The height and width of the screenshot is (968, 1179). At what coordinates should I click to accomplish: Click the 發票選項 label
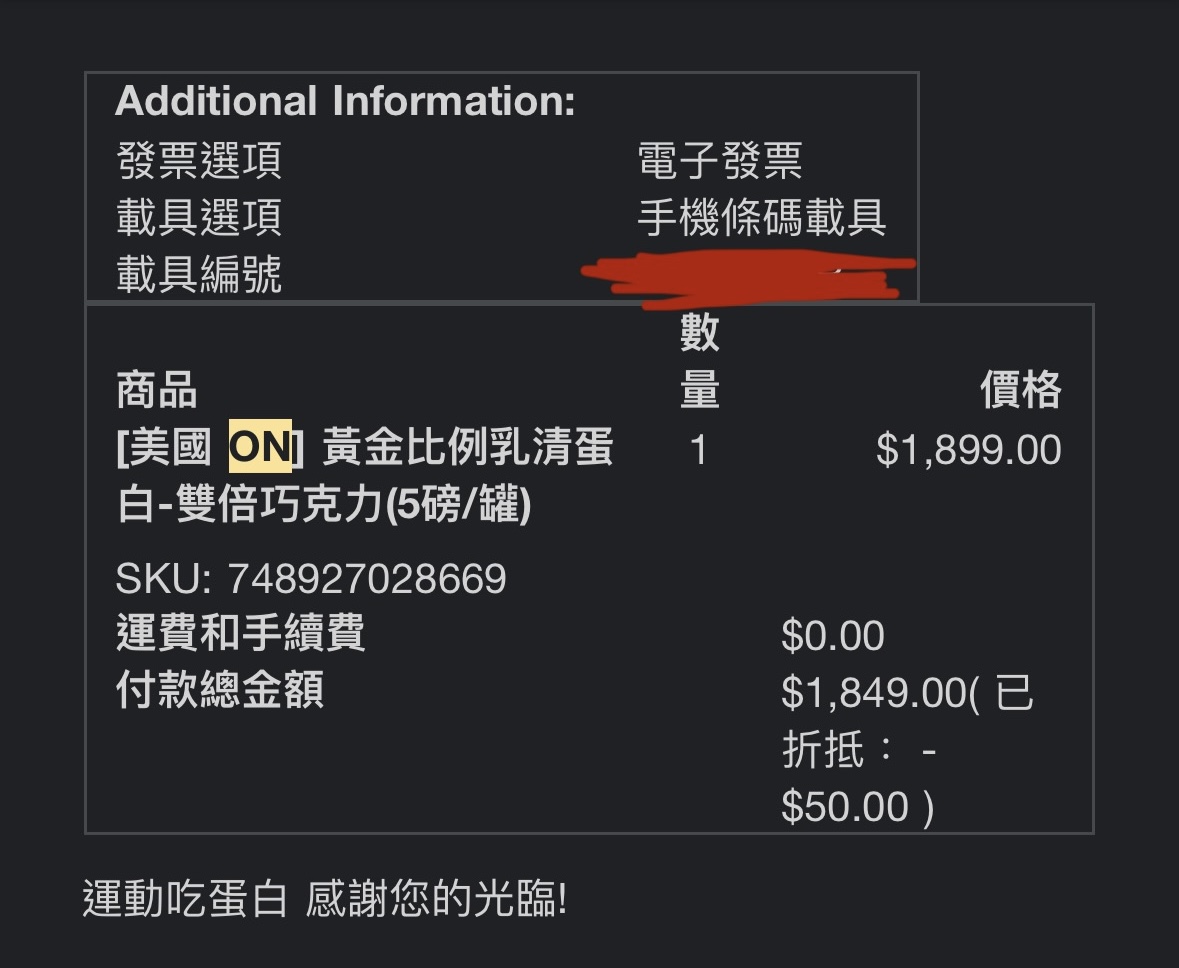click(199, 160)
